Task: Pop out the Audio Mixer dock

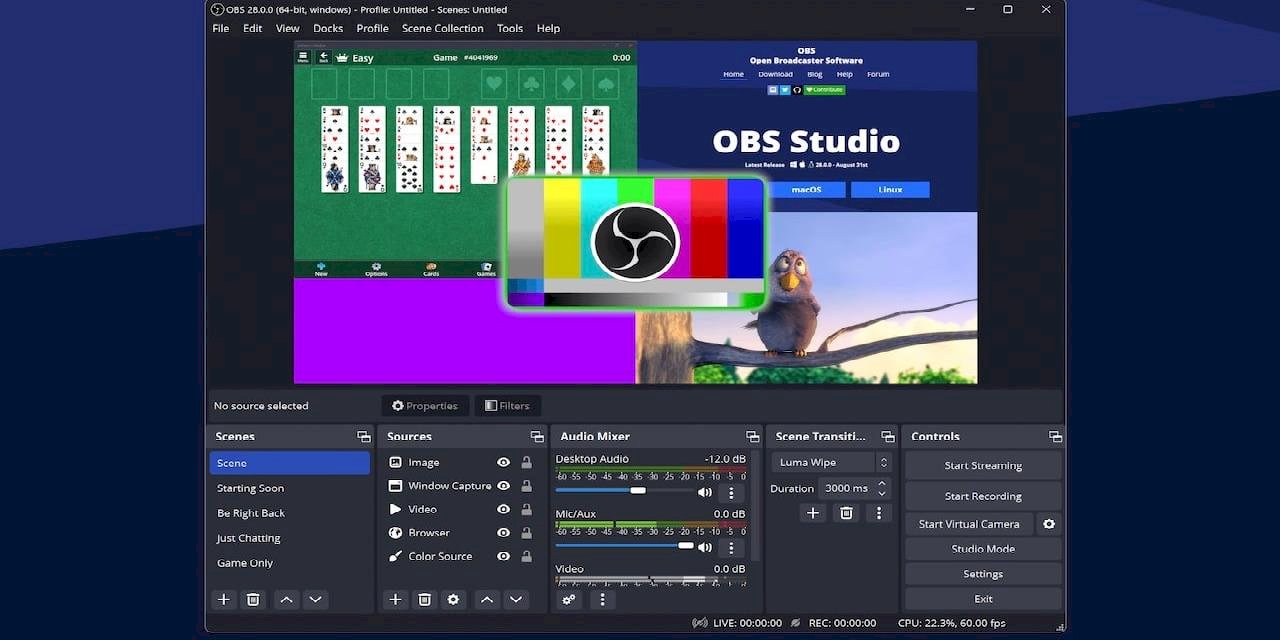Action: tap(752, 436)
